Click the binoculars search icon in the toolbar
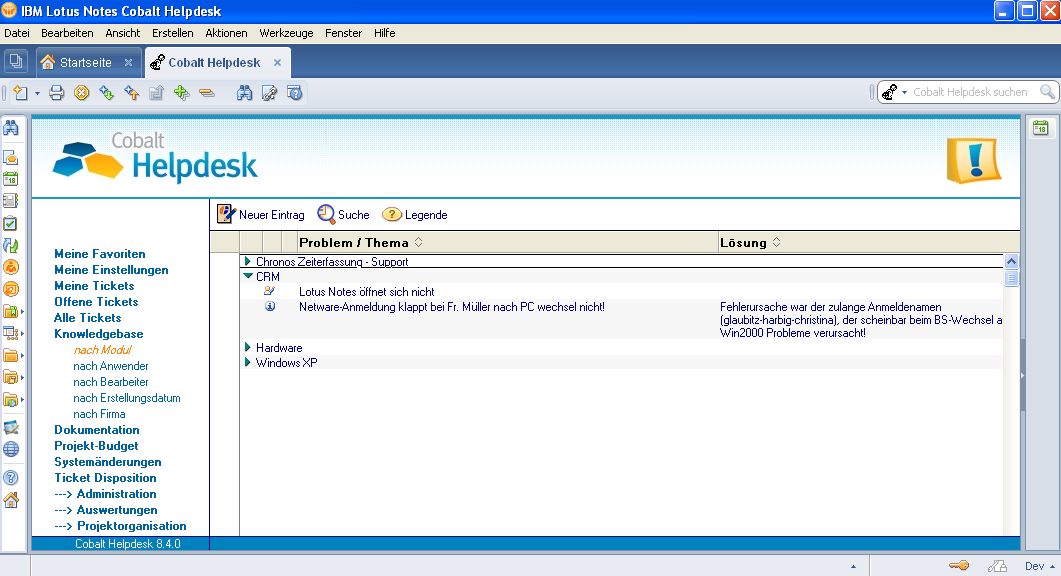 pyautogui.click(x=244, y=93)
